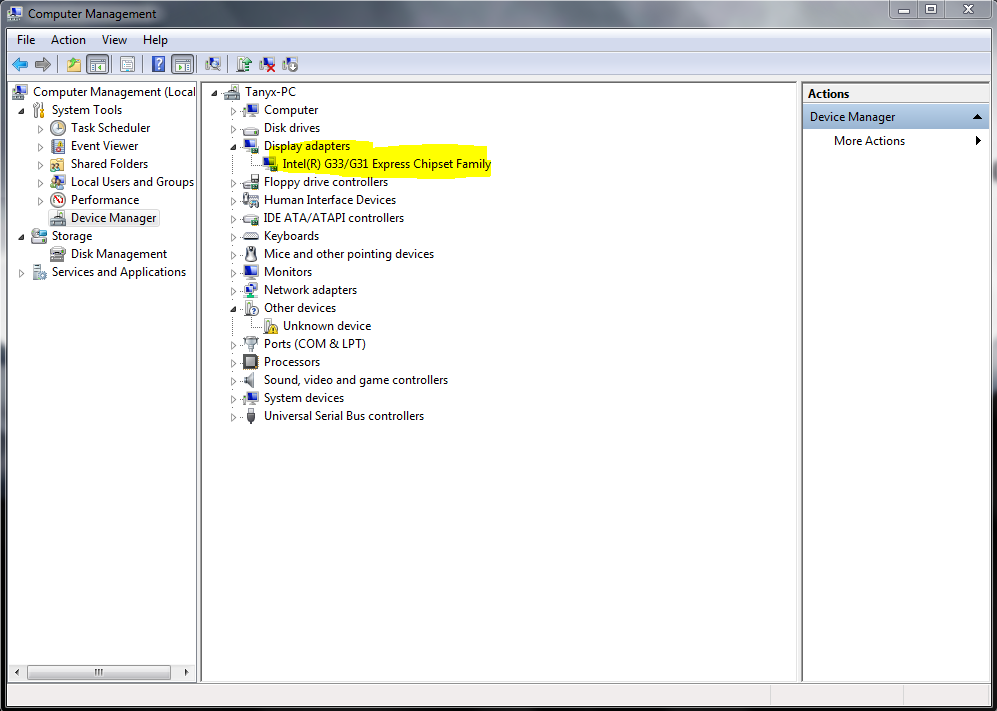Click the Universal Serial Bus controllers icon
The height and width of the screenshot is (711, 997).
pos(251,416)
